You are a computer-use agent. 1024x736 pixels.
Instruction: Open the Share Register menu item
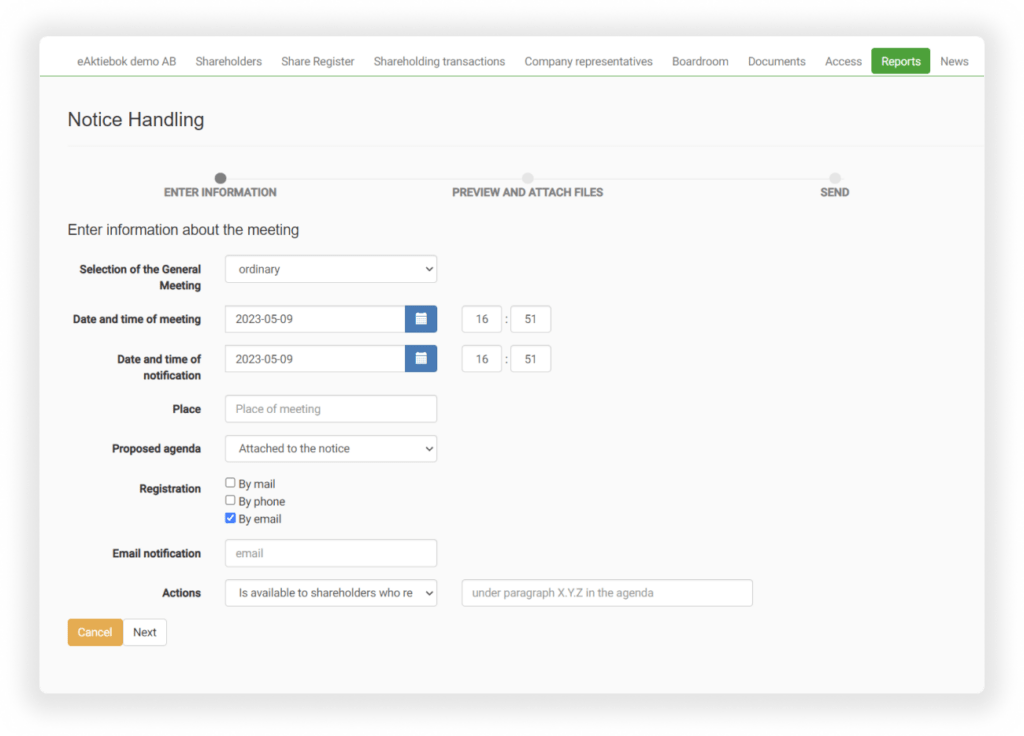[x=317, y=61]
